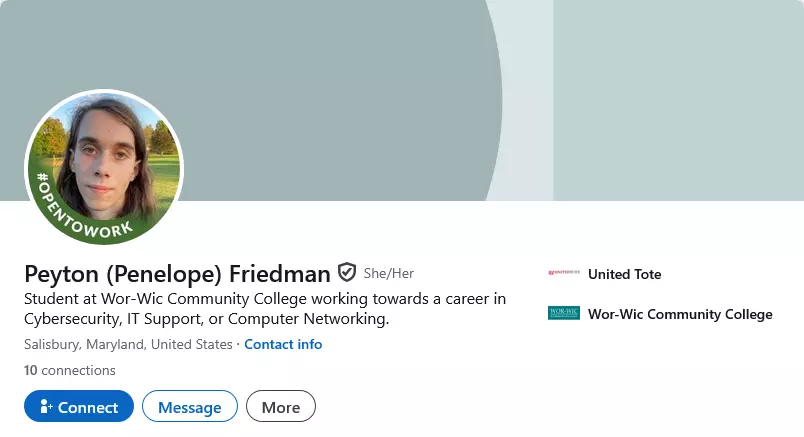Click the person-plus icon inside Connect button
The image size is (804, 437).
pos(45,407)
